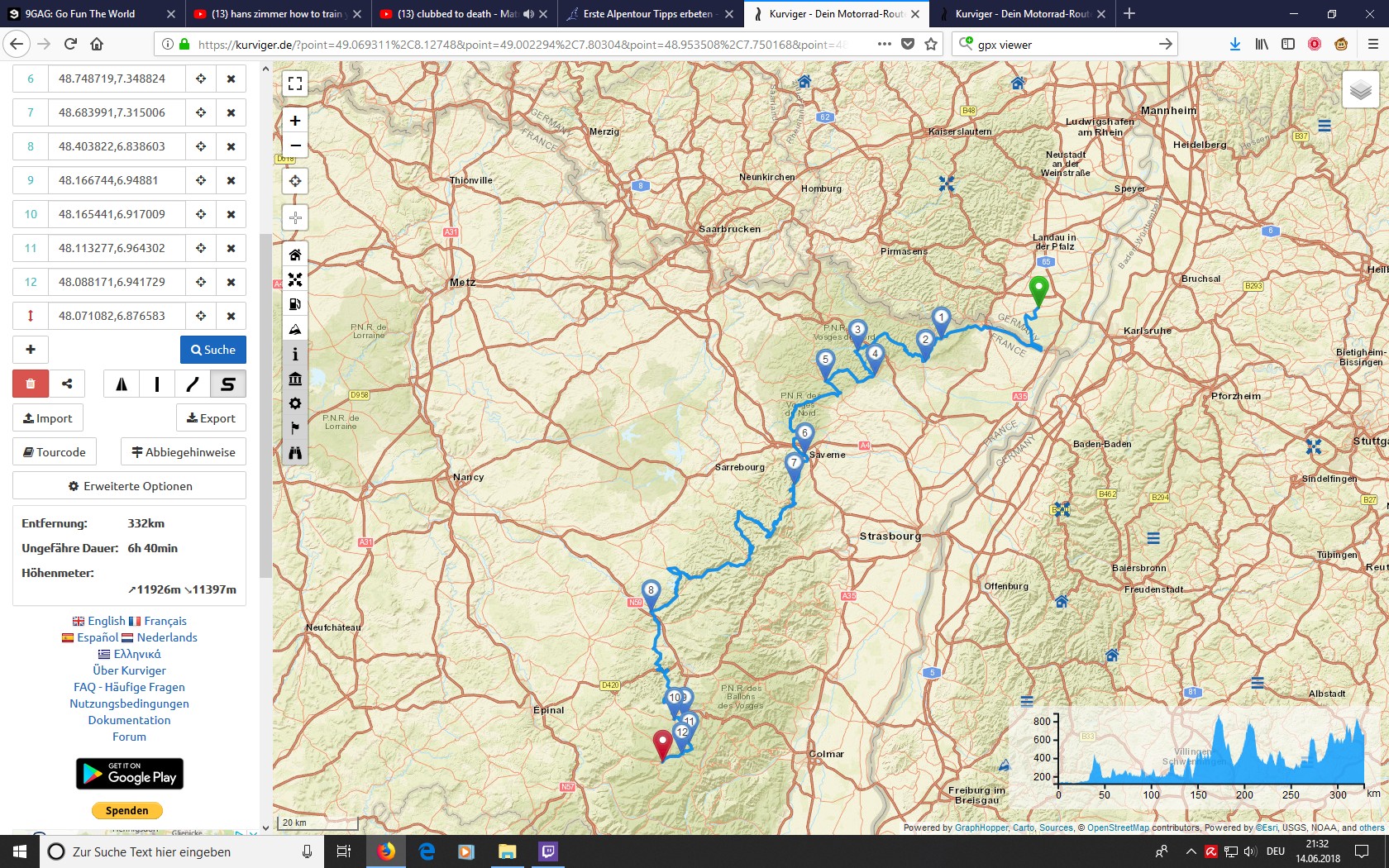Open the map layers selector
Image resolution: width=1389 pixels, height=868 pixels.
point(1360,90)
